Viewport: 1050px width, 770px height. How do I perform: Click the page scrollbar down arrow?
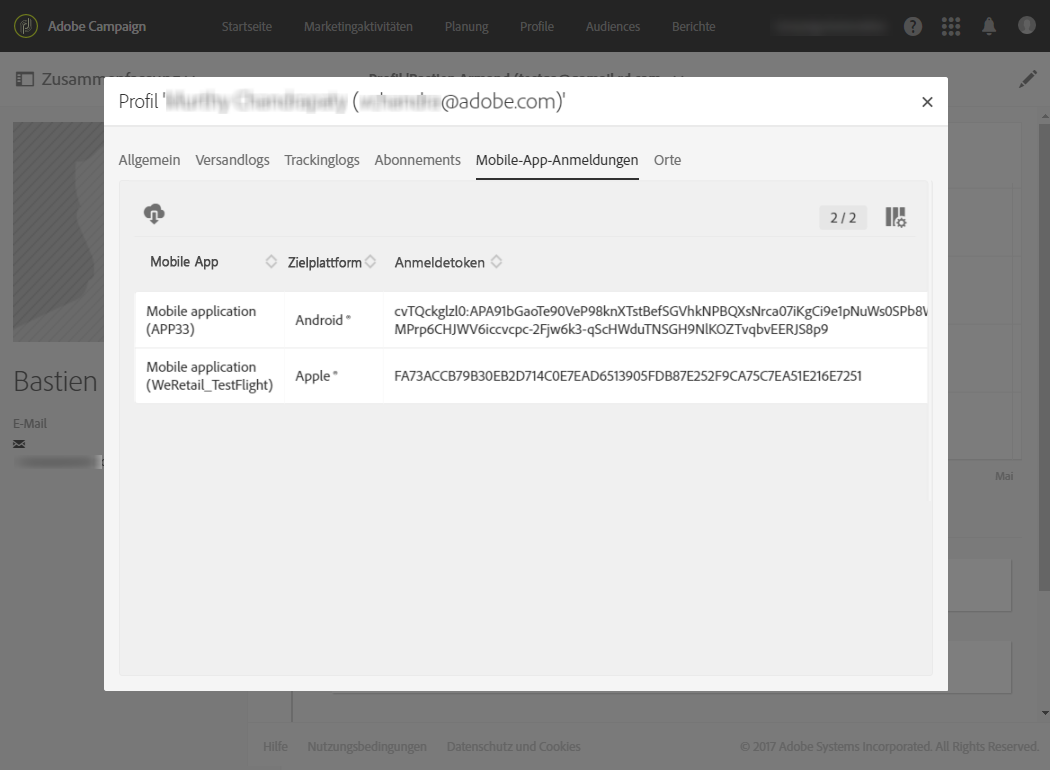[1045, 714]
